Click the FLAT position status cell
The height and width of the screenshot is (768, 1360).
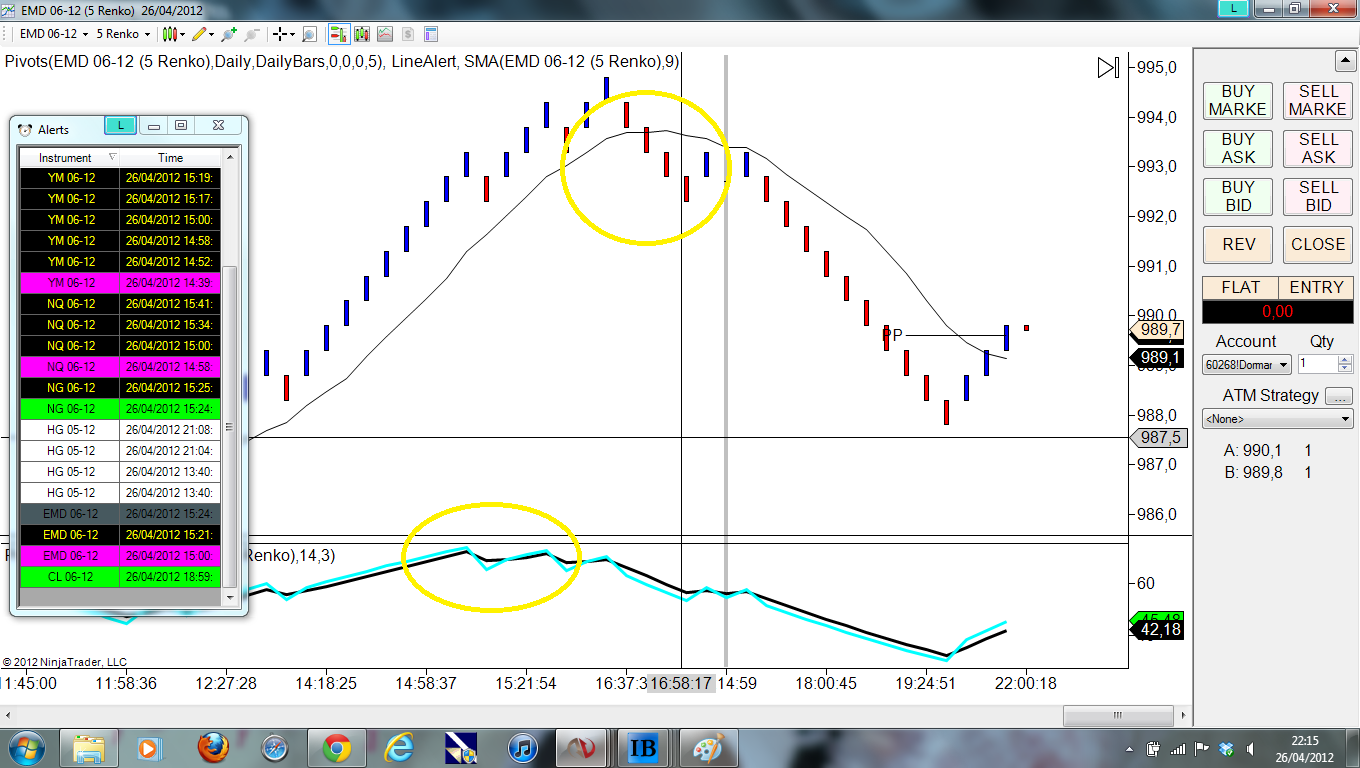tap(1240, 287)
